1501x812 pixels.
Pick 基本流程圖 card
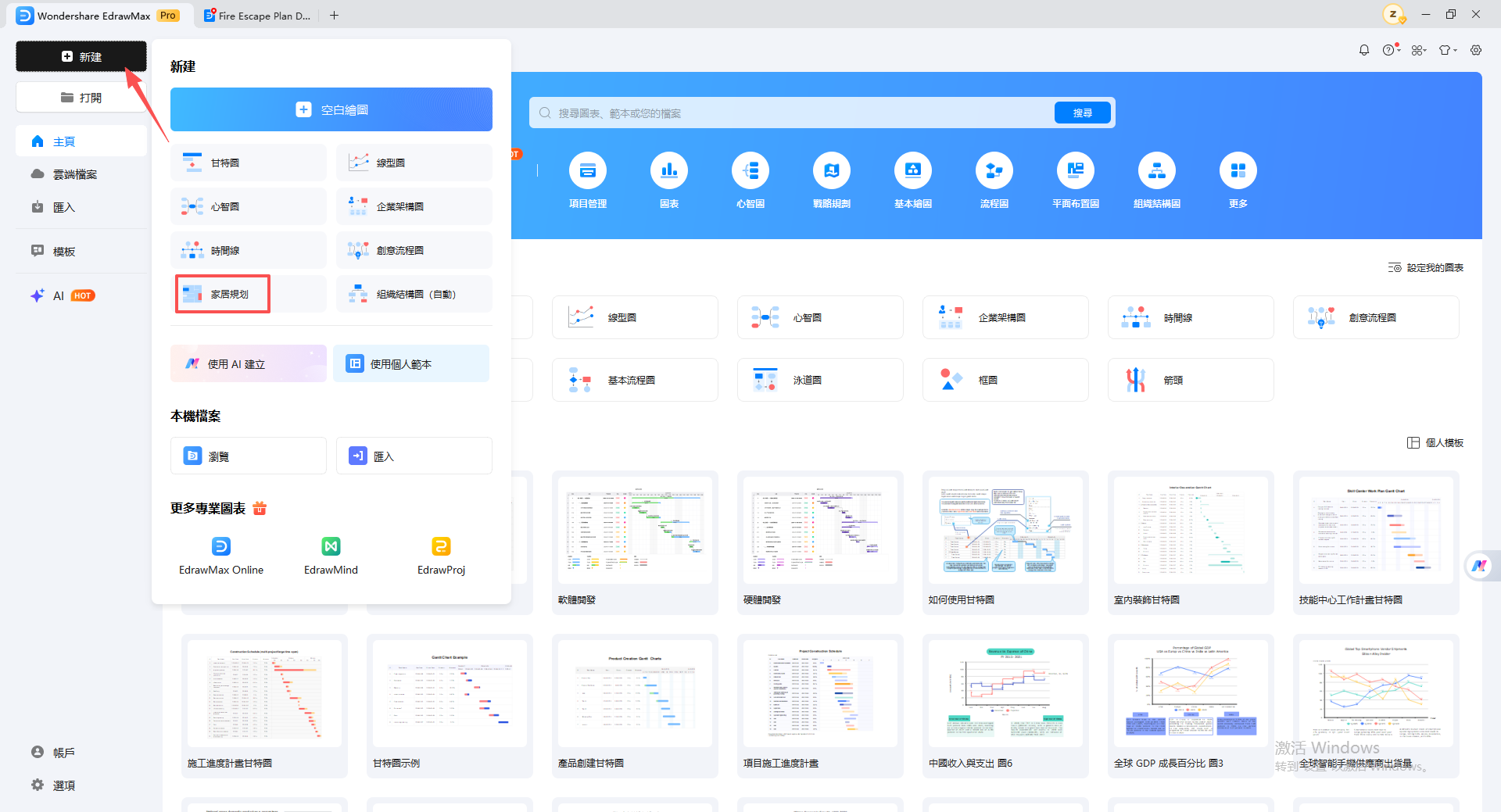pyautogui.click(x=635, y=380)
